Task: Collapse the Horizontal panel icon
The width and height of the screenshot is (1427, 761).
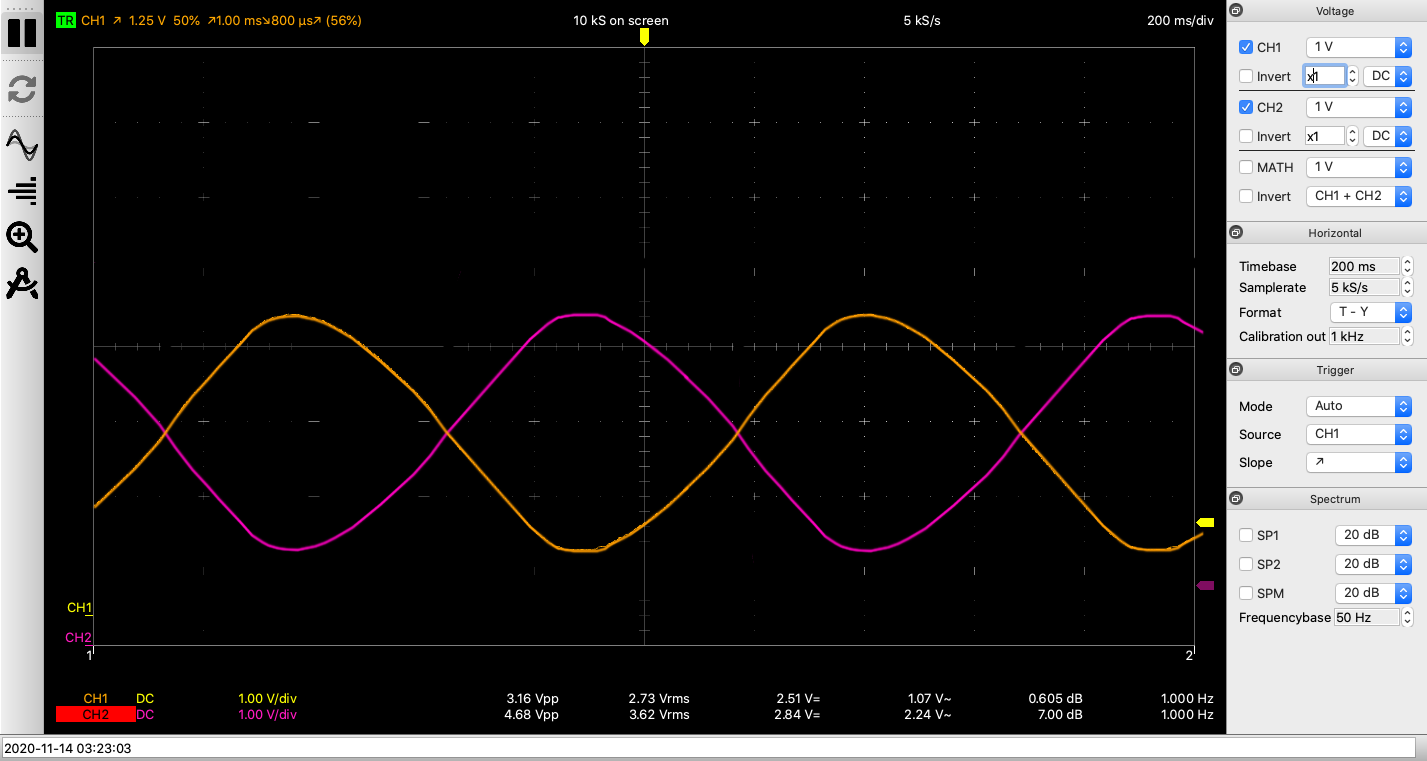Action: [x=1236, y=232]
